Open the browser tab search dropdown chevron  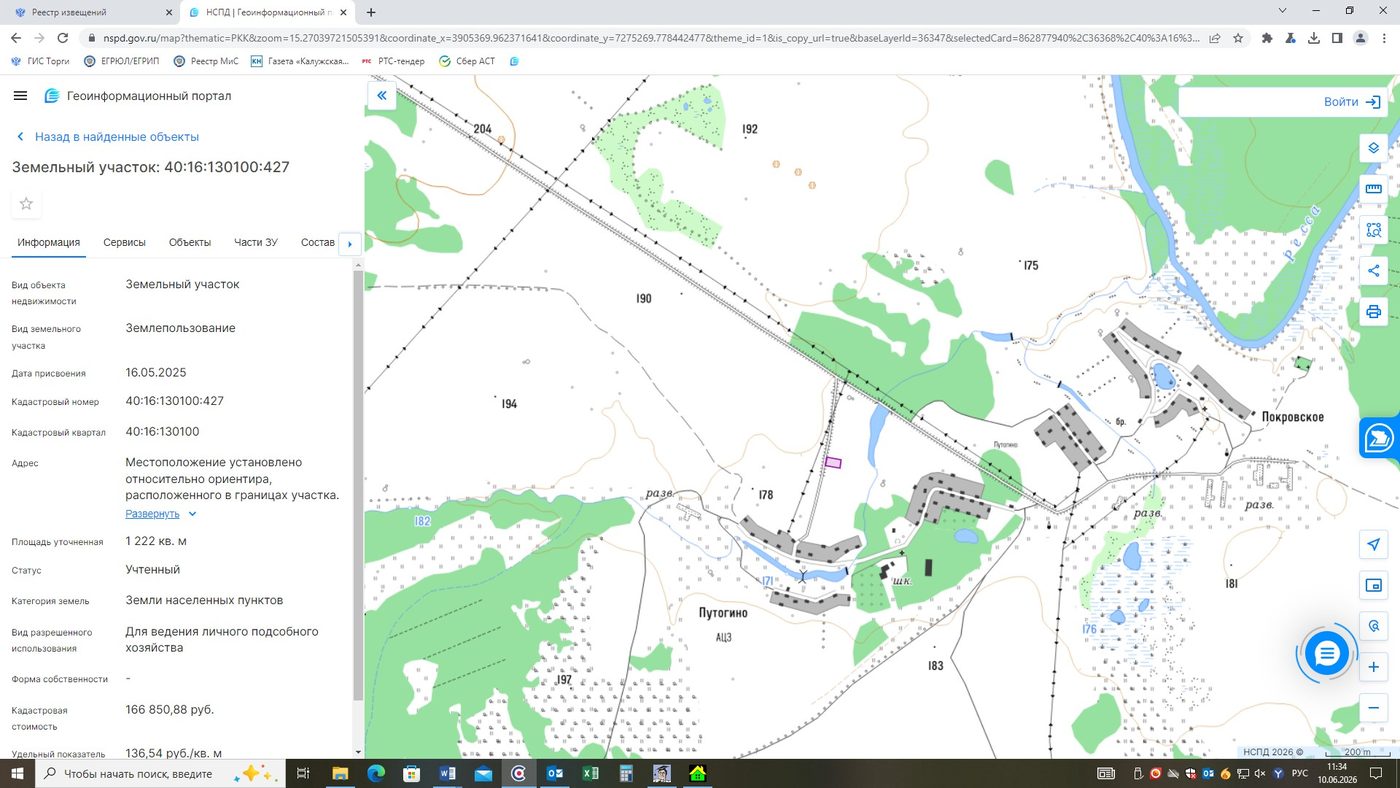click(x=1283, y=11)
